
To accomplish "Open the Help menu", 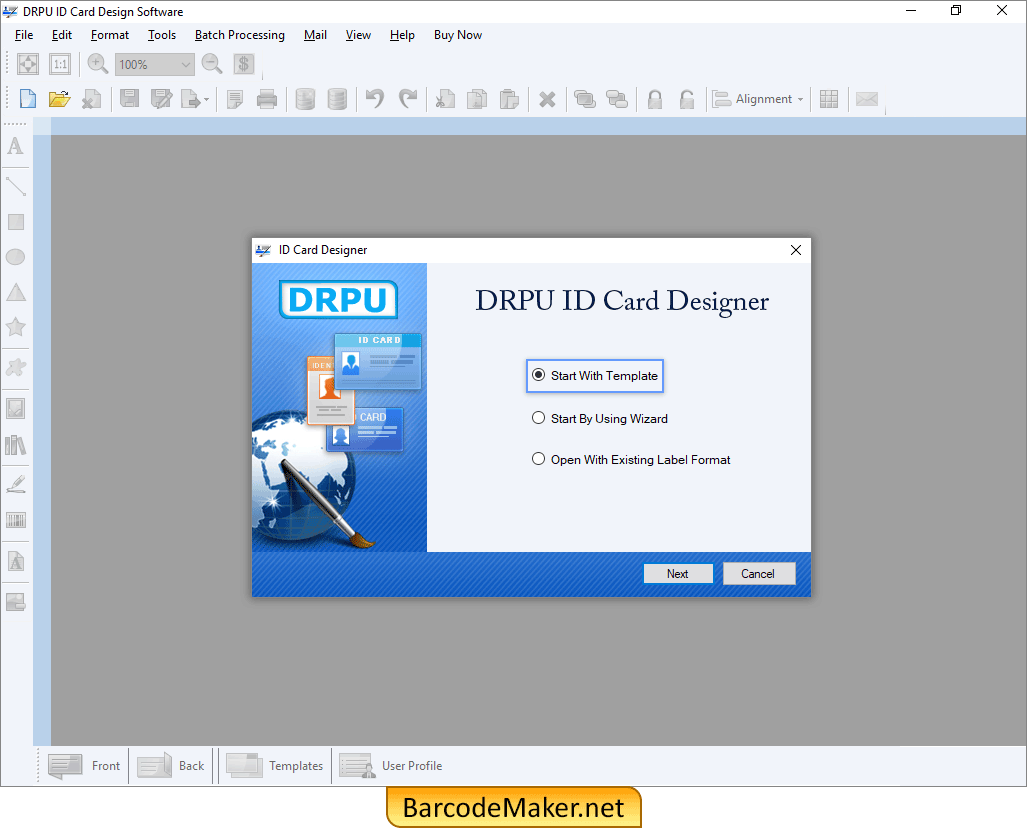I will coord(402,35).
